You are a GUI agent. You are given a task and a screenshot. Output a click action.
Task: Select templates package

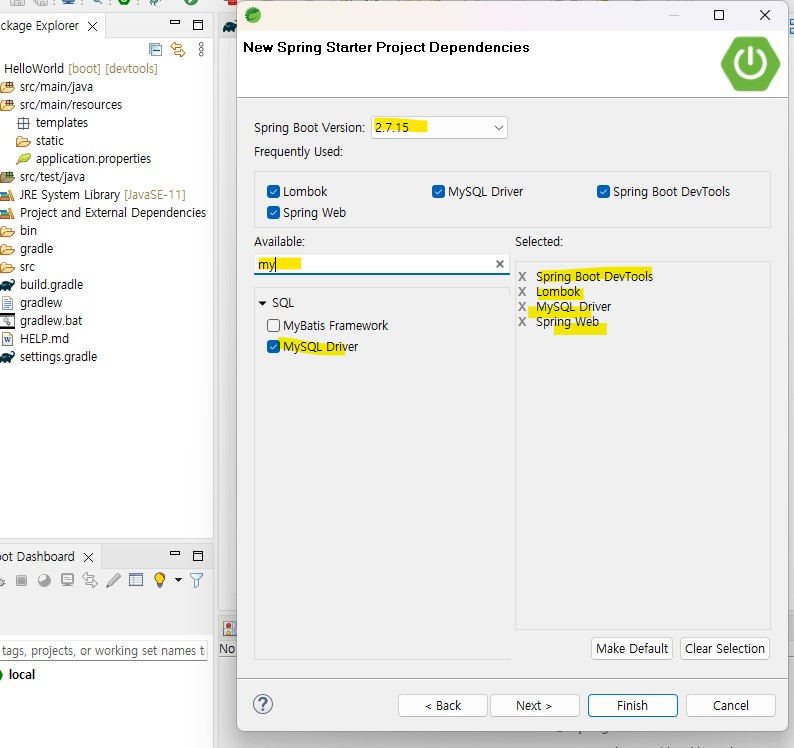62,123
